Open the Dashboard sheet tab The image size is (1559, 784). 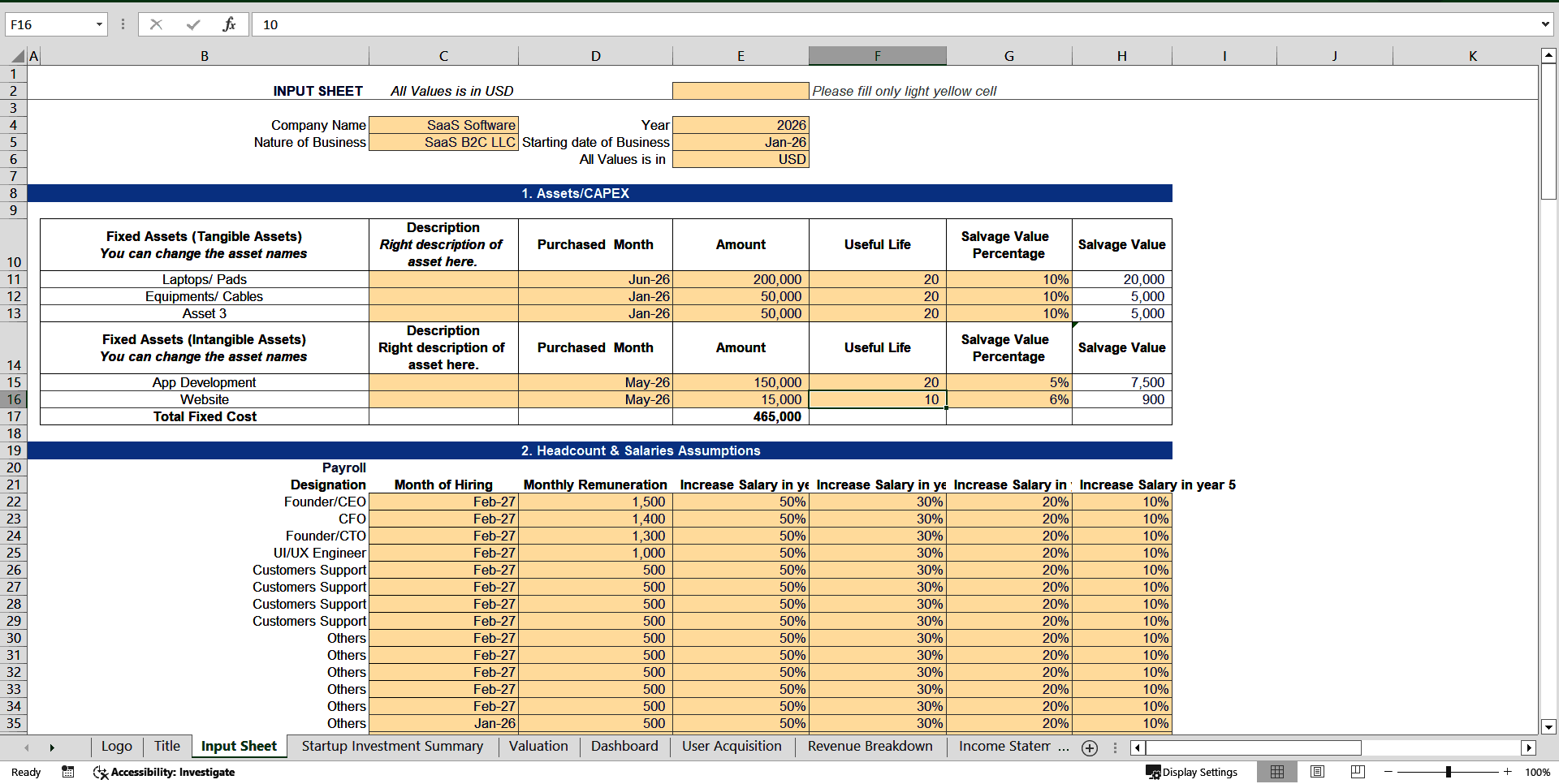pos(624,746)
